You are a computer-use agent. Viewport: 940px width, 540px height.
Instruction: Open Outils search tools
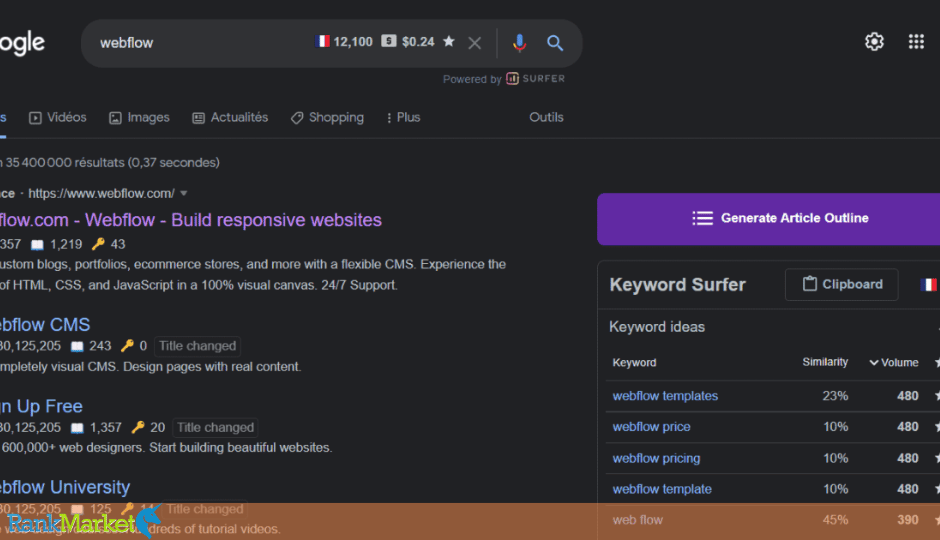coord(546,117)
